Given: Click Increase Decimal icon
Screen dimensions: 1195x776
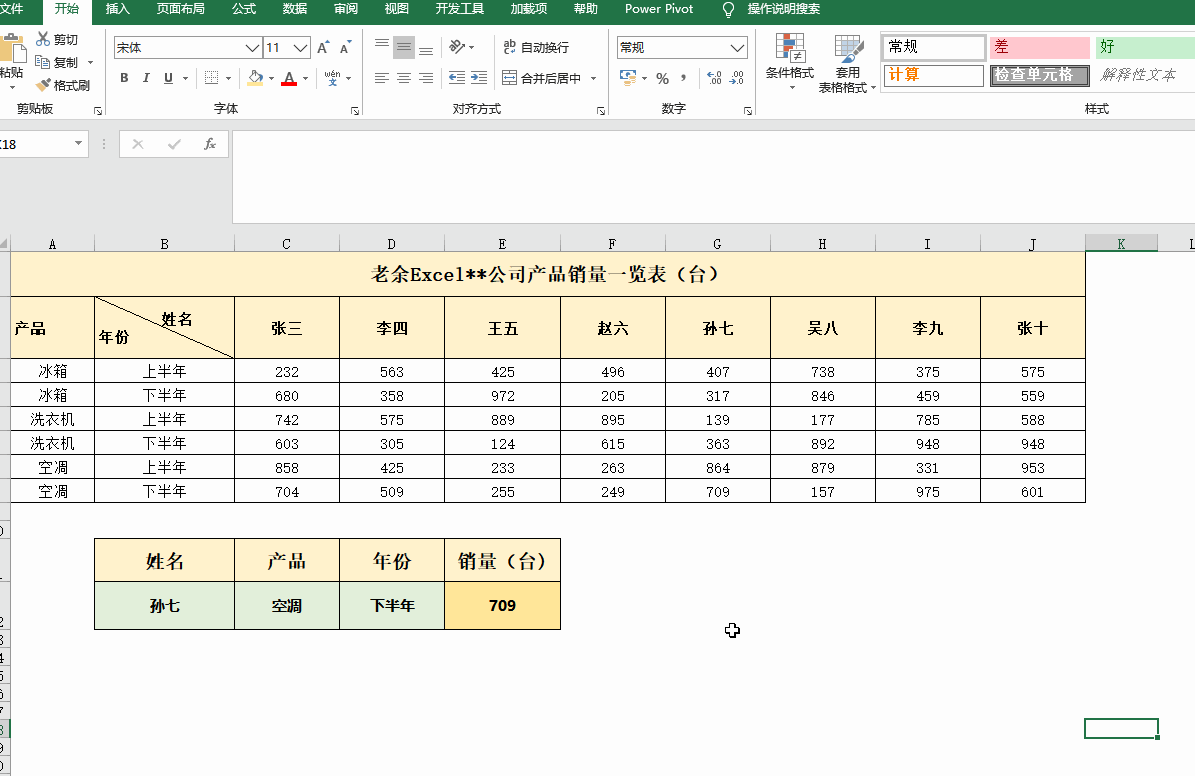Looking at the screenshot, I should [x=714, y=78].
